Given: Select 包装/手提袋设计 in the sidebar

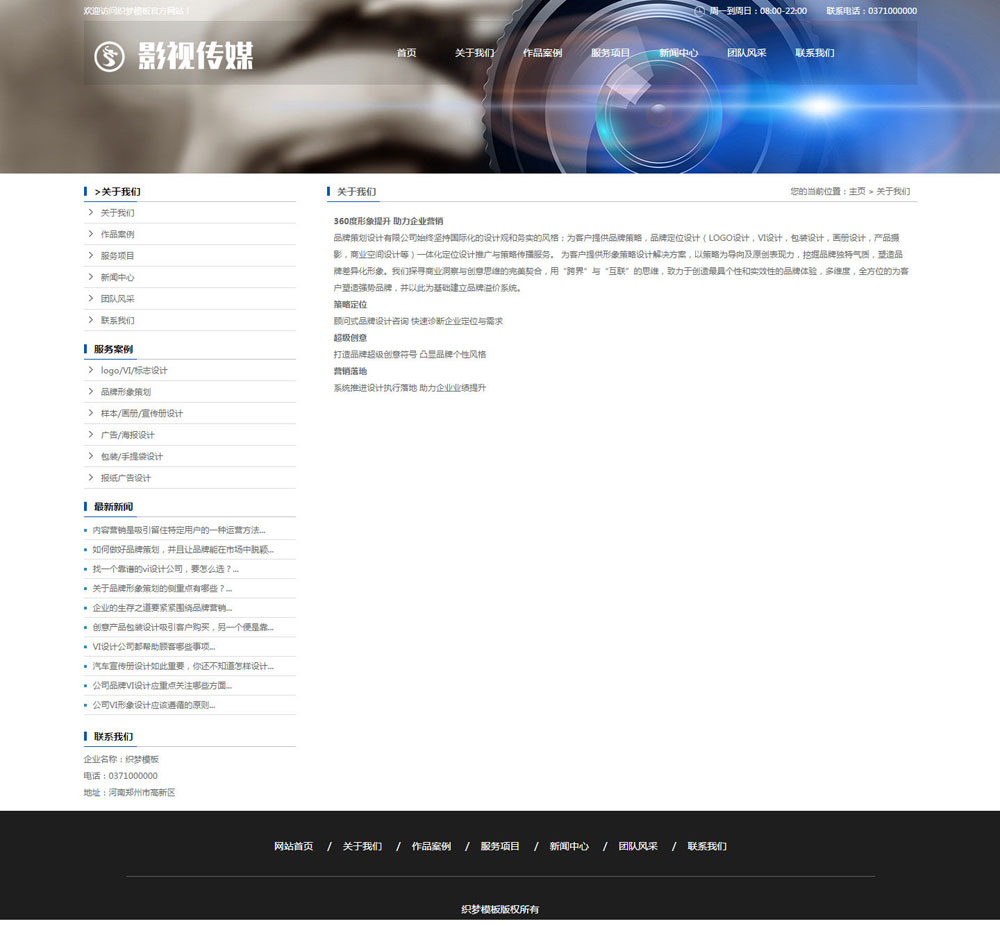Looking at the screenshot, I should tap(132, 457).
